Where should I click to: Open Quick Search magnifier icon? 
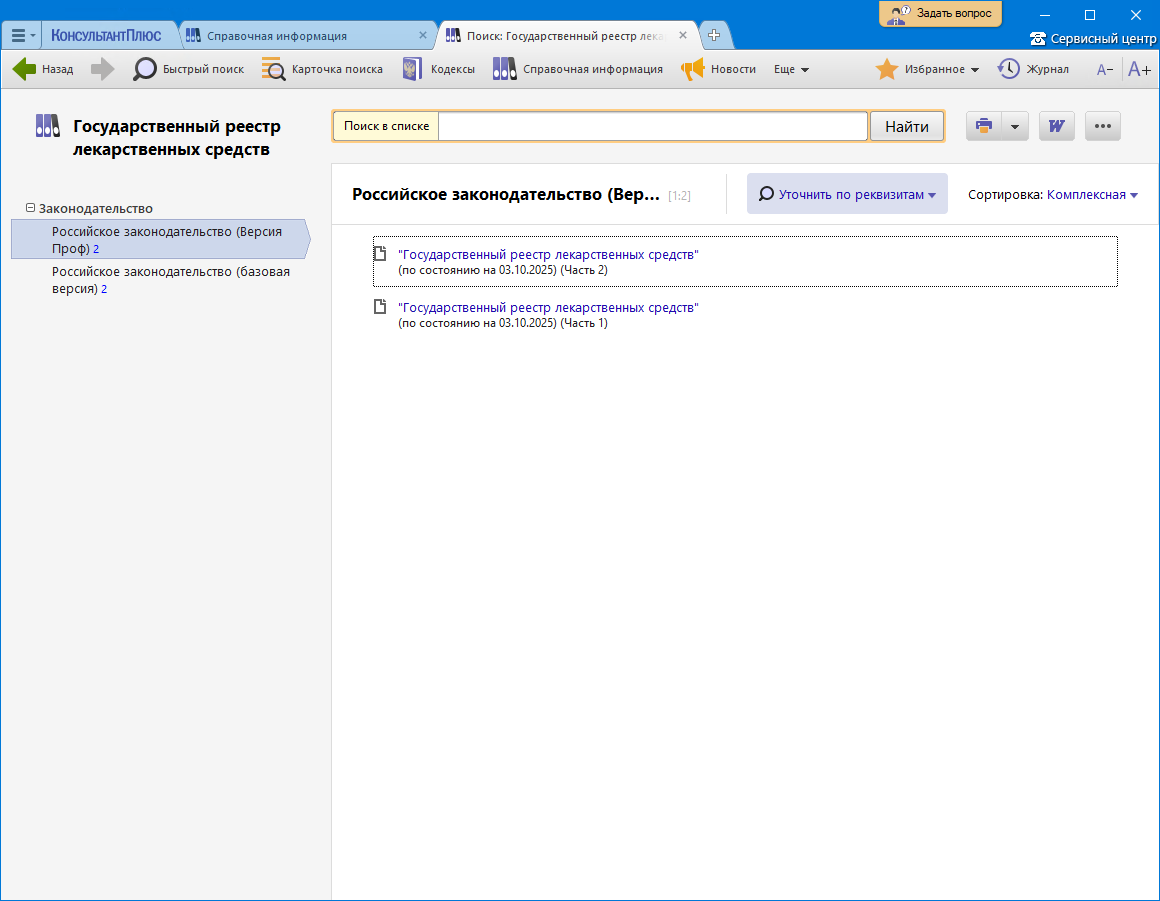pyautogui.click(x=145, y=69)
